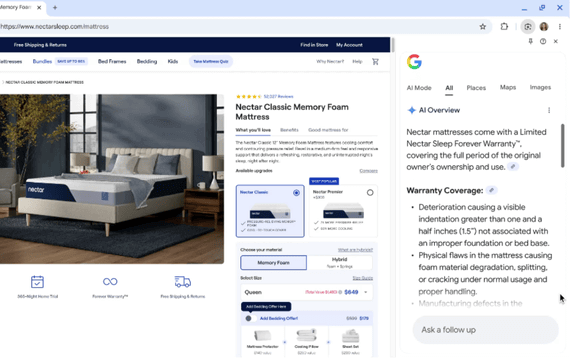
Task: Expand the Queen size dropdown
Action: (306, 292)
